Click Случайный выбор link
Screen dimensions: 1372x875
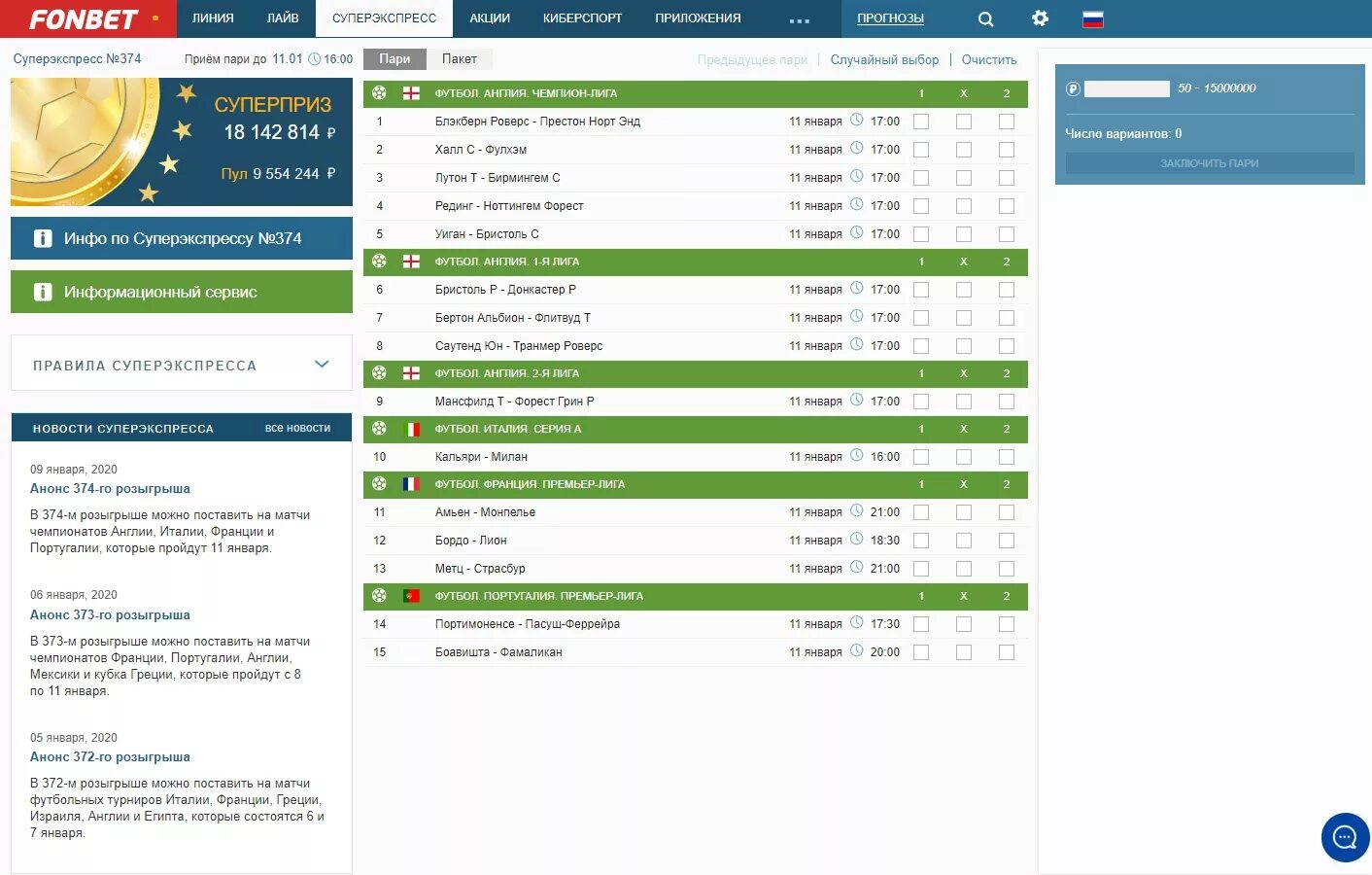pyautogui.click(x=884, y=59)
